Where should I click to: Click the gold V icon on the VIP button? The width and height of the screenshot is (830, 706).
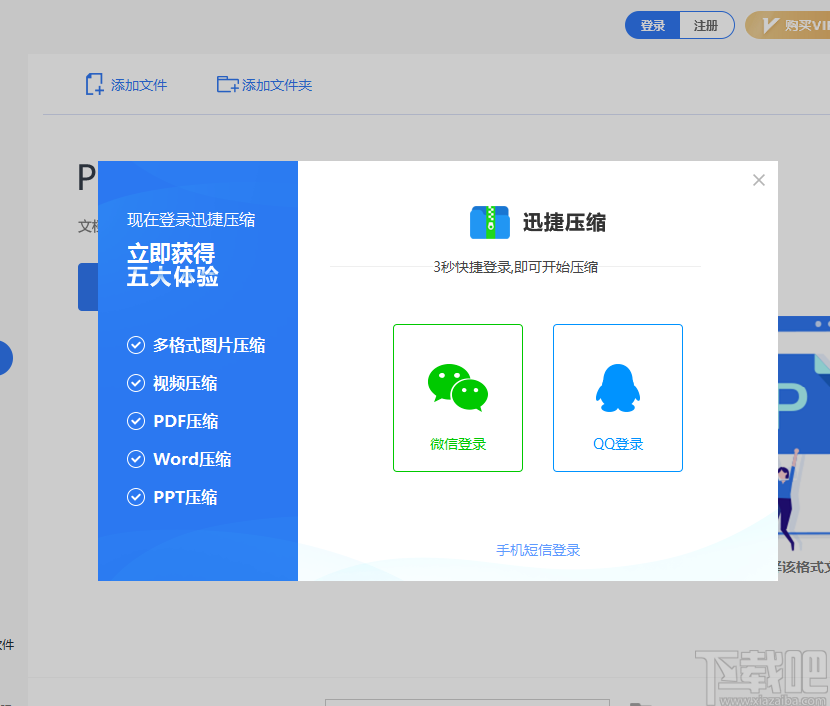tap(770, 25)
